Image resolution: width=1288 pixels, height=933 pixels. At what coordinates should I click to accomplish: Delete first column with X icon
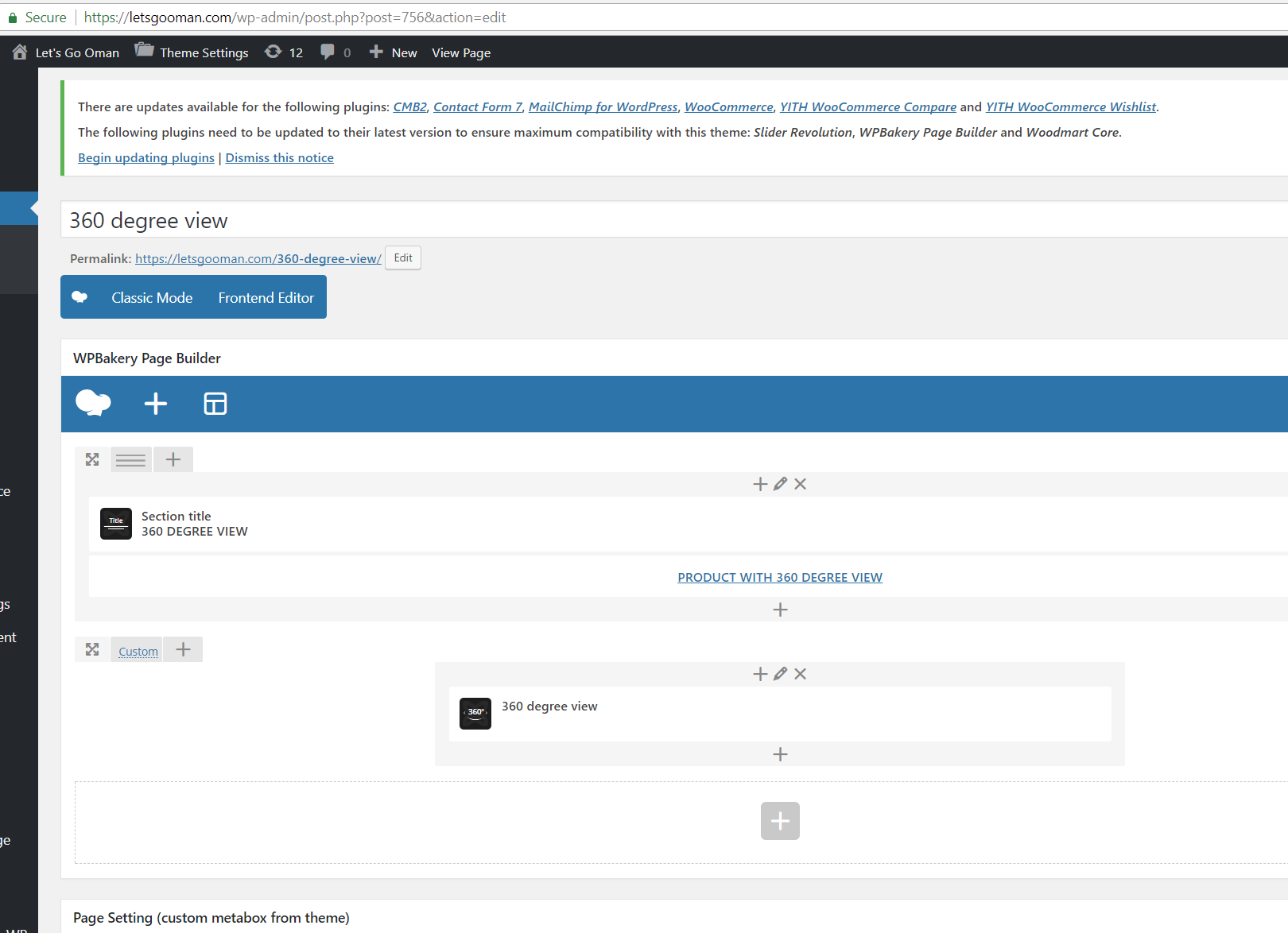(801, 484)
